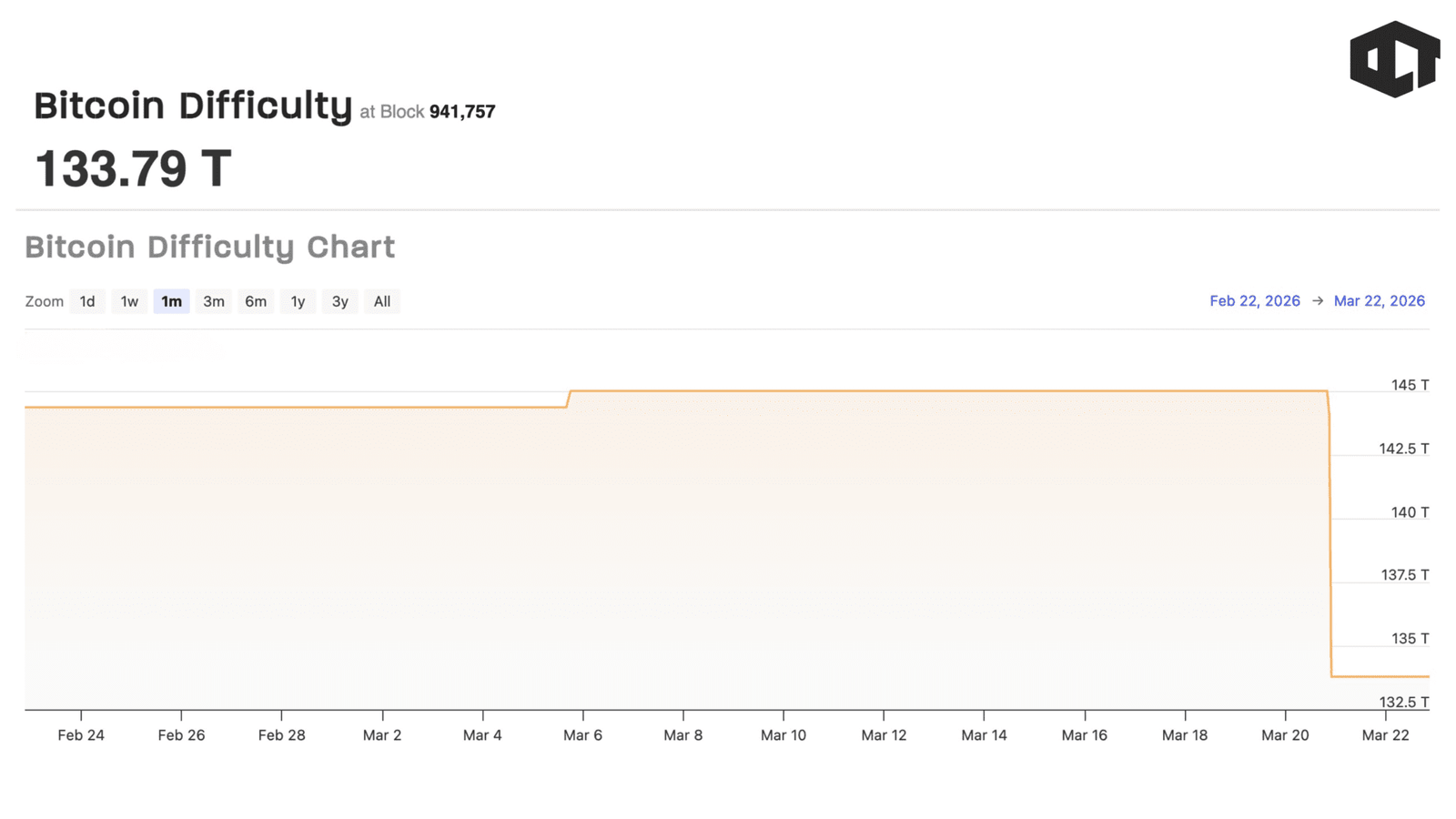Change chart range to 3m
This screenshot has width=1456, height=819.
[214, 301]
